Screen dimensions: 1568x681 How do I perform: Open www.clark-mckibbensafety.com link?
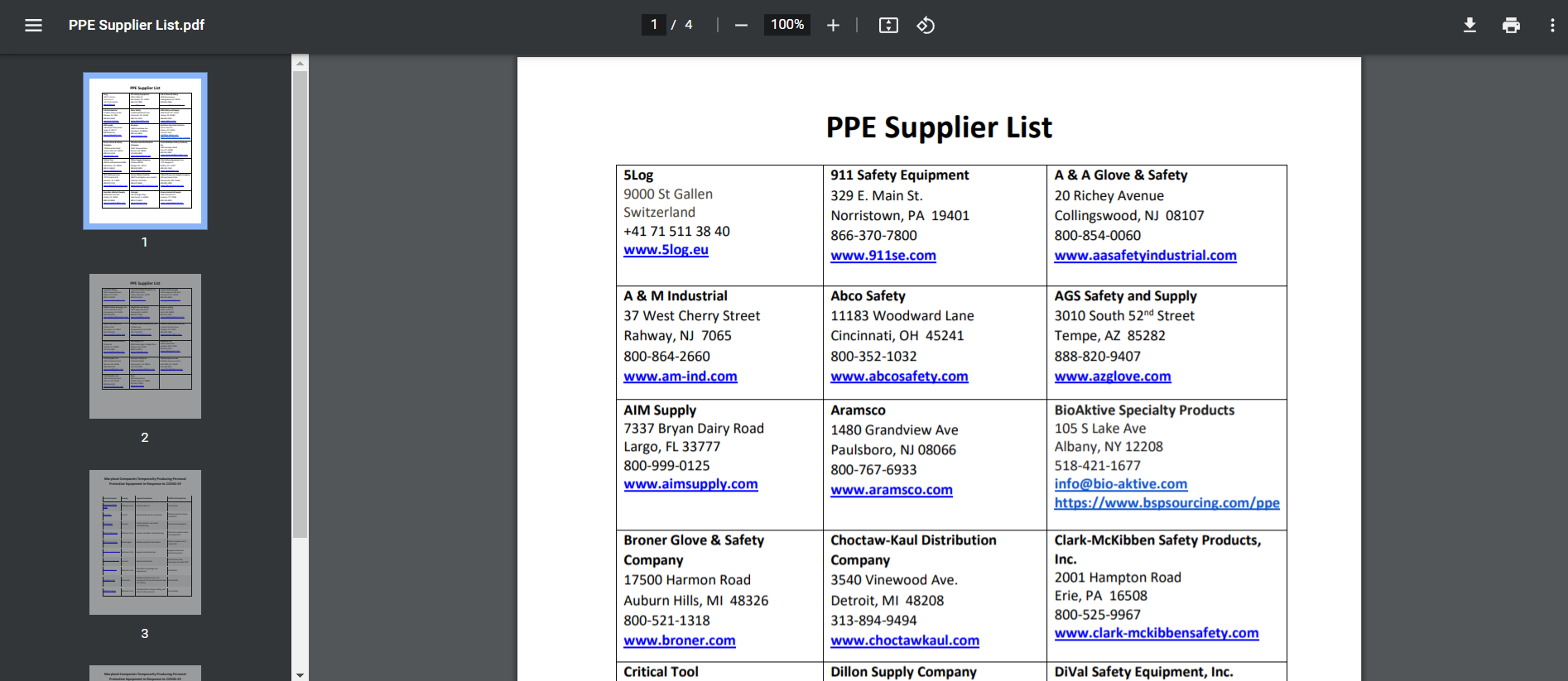pyautogui.click(x=1157, y=633)
